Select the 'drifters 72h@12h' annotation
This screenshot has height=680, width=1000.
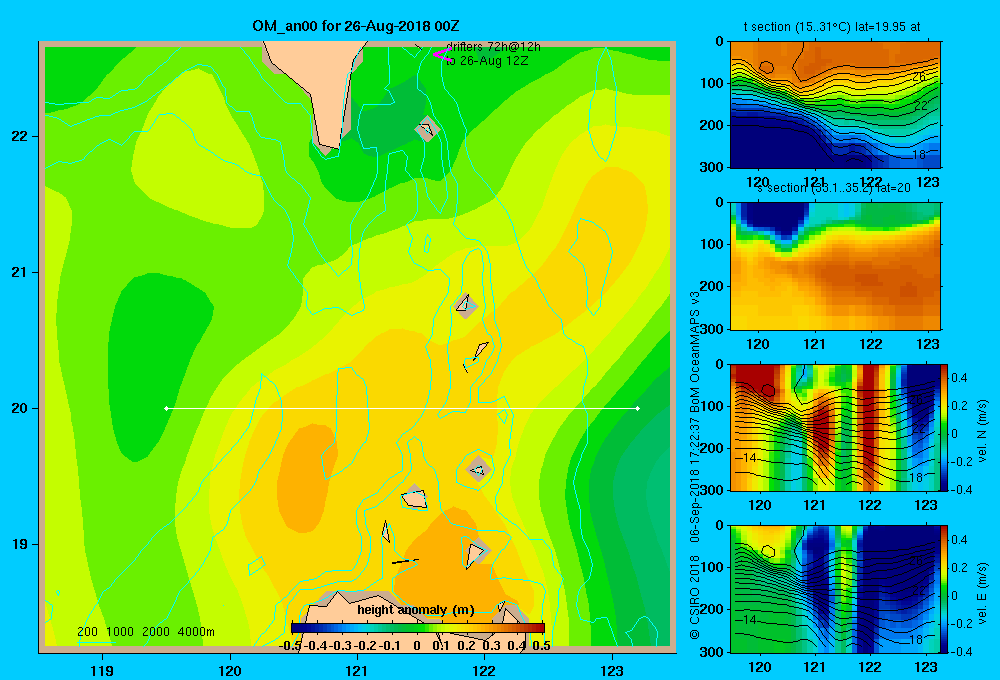coord(493,47)
